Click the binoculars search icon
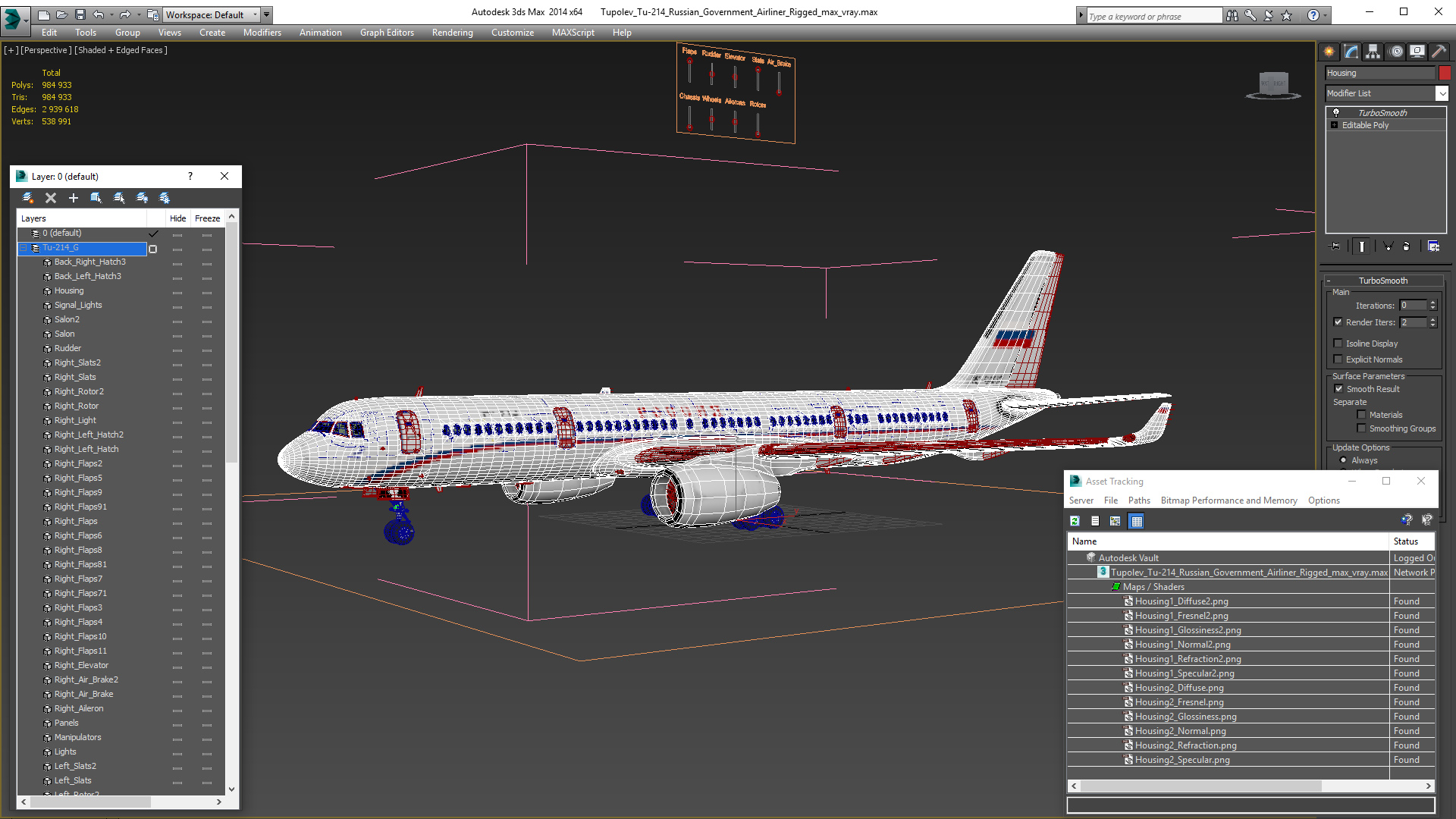Image resolution: width=1456 pixels, height=819 pixels. (1232, 15)
